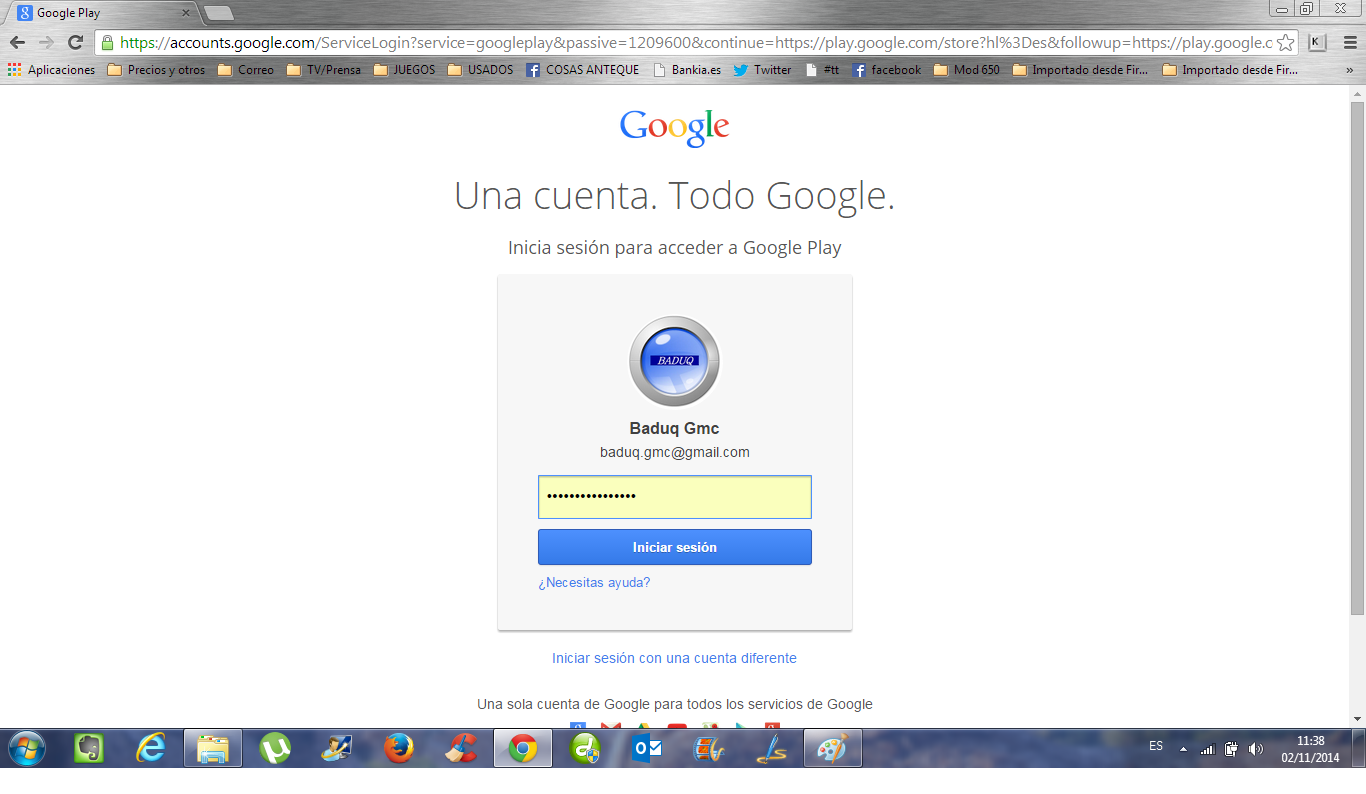Image resolution: width=1366 pixels, height=794 pixels.
Task: Open Evernote from the taskbar
Action: click(89, 748)
